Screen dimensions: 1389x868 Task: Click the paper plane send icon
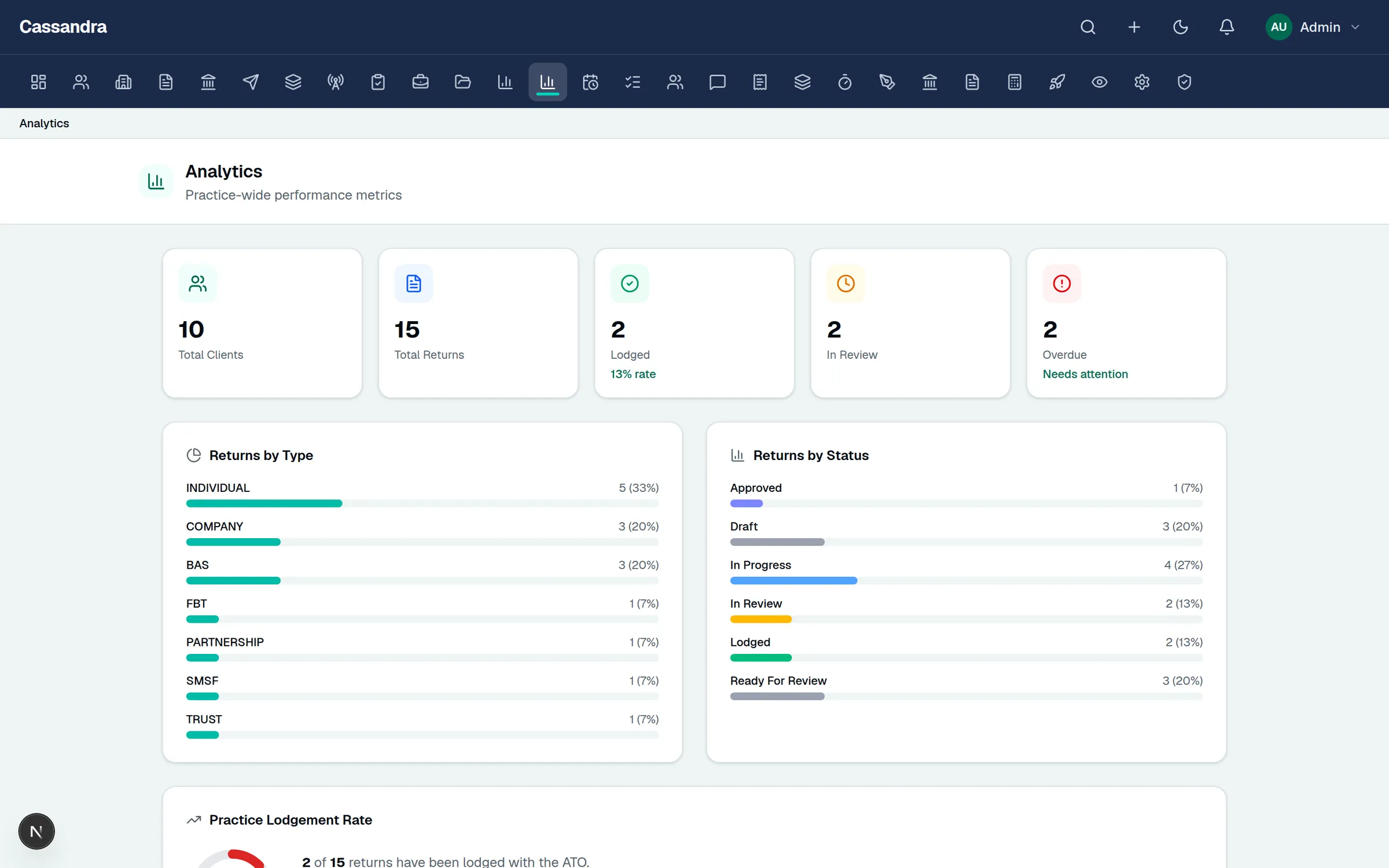tap(251, 82)
